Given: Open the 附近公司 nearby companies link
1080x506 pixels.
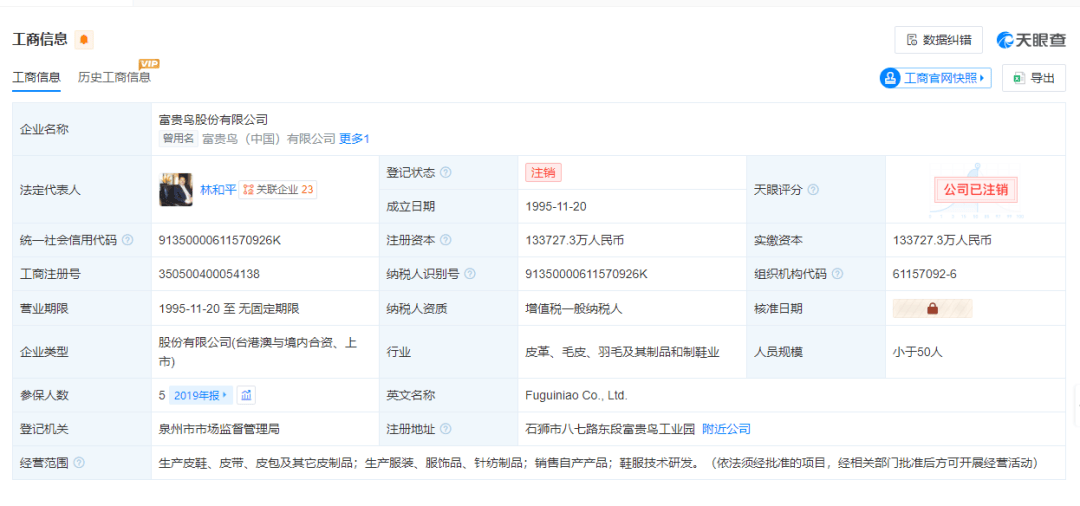Looking at the screenshot, I should click(726, 429).
